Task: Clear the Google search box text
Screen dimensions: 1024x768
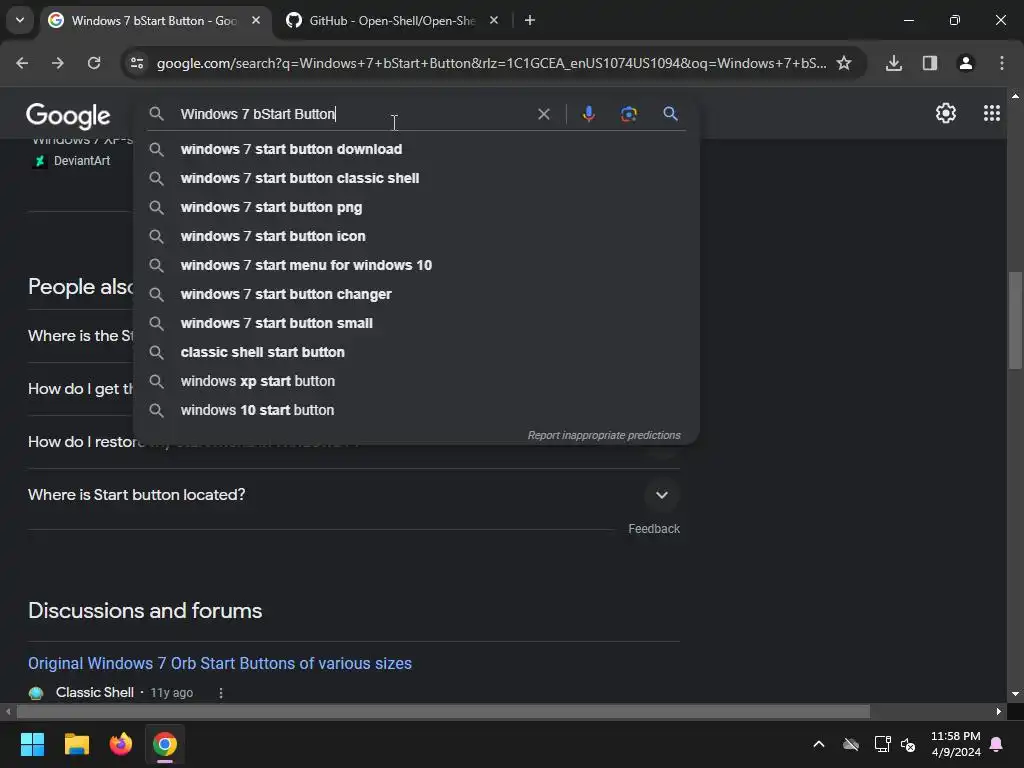Action: [543, 114]
